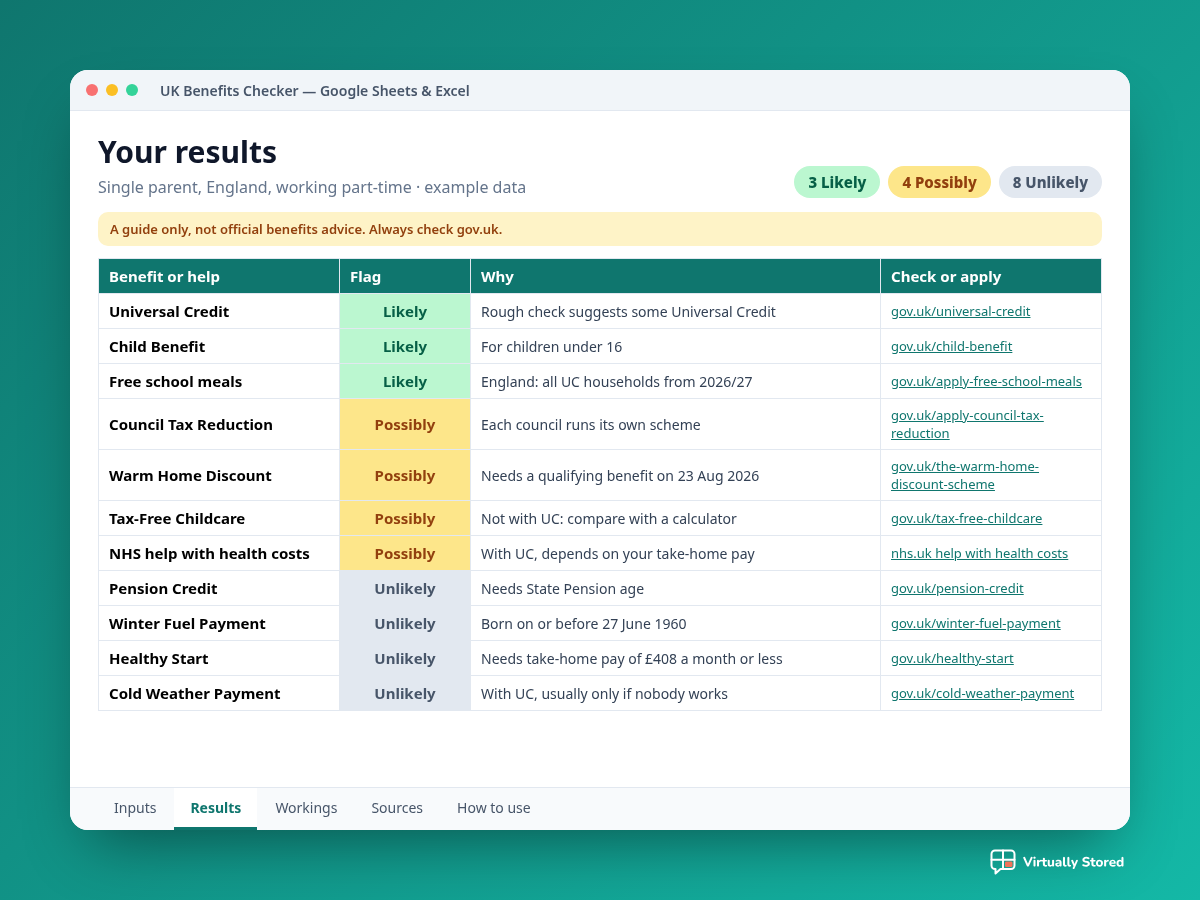Click 'With UC, depends on your take-home pay'
This screenshot has height=900, width=1200.
click(x=617, y=553)
